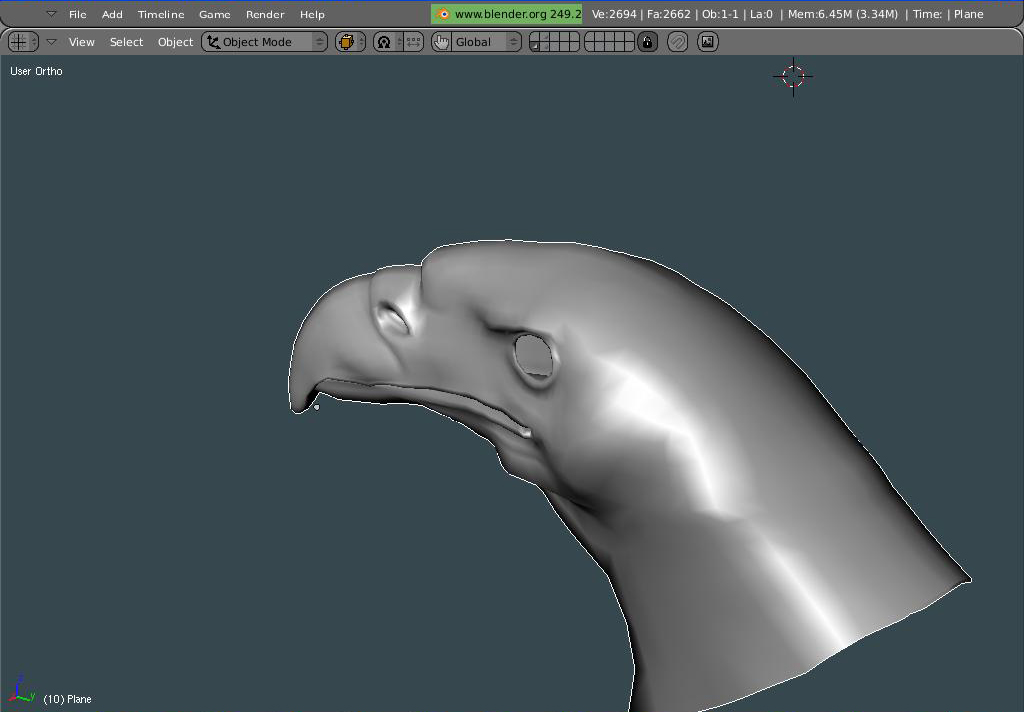The height and width of the screenshot is (712, 1024).
Task: Click the Blender logo in the green bar
Action: click(443, 14)
